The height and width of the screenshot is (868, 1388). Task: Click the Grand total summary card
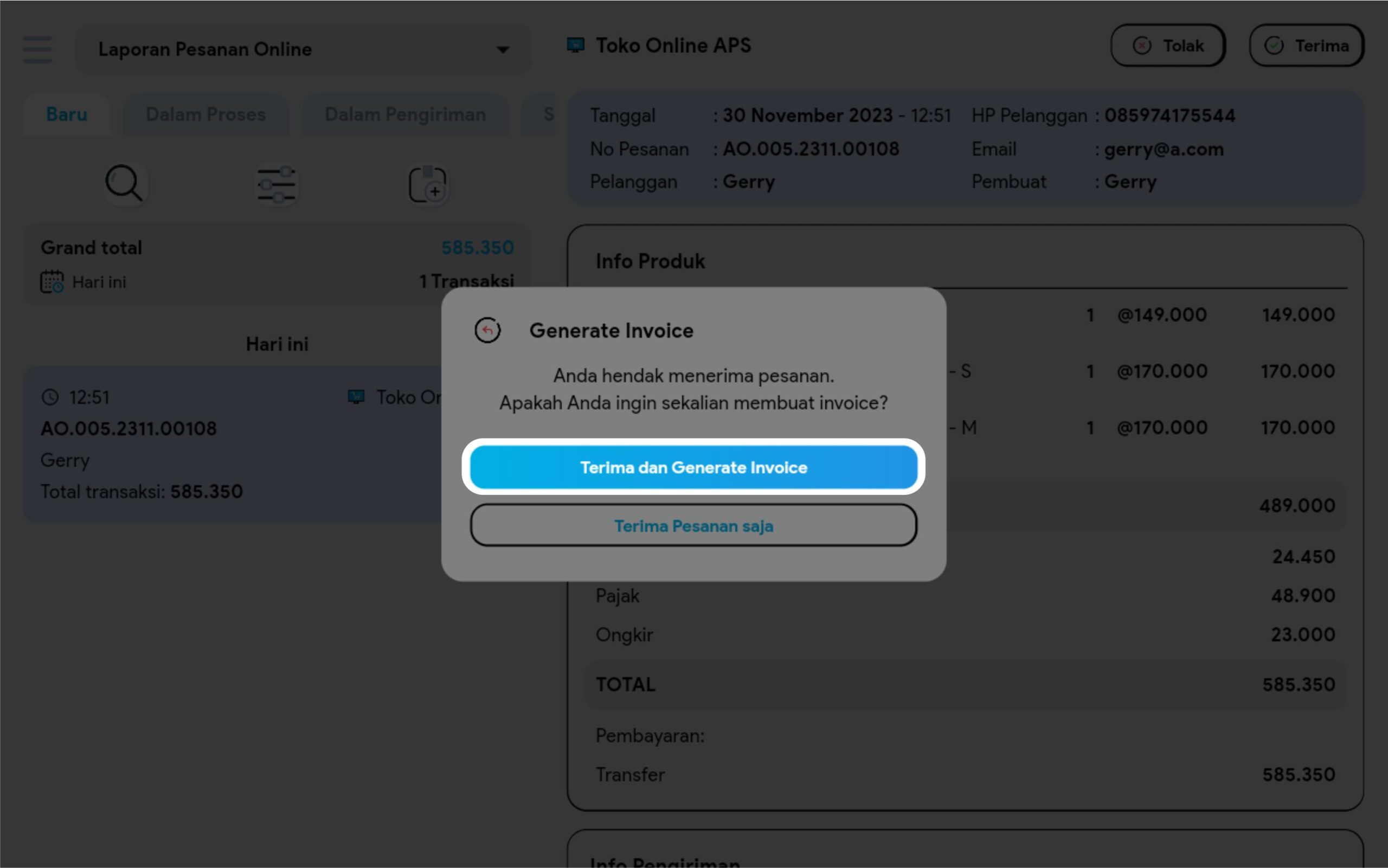[277, 264]
